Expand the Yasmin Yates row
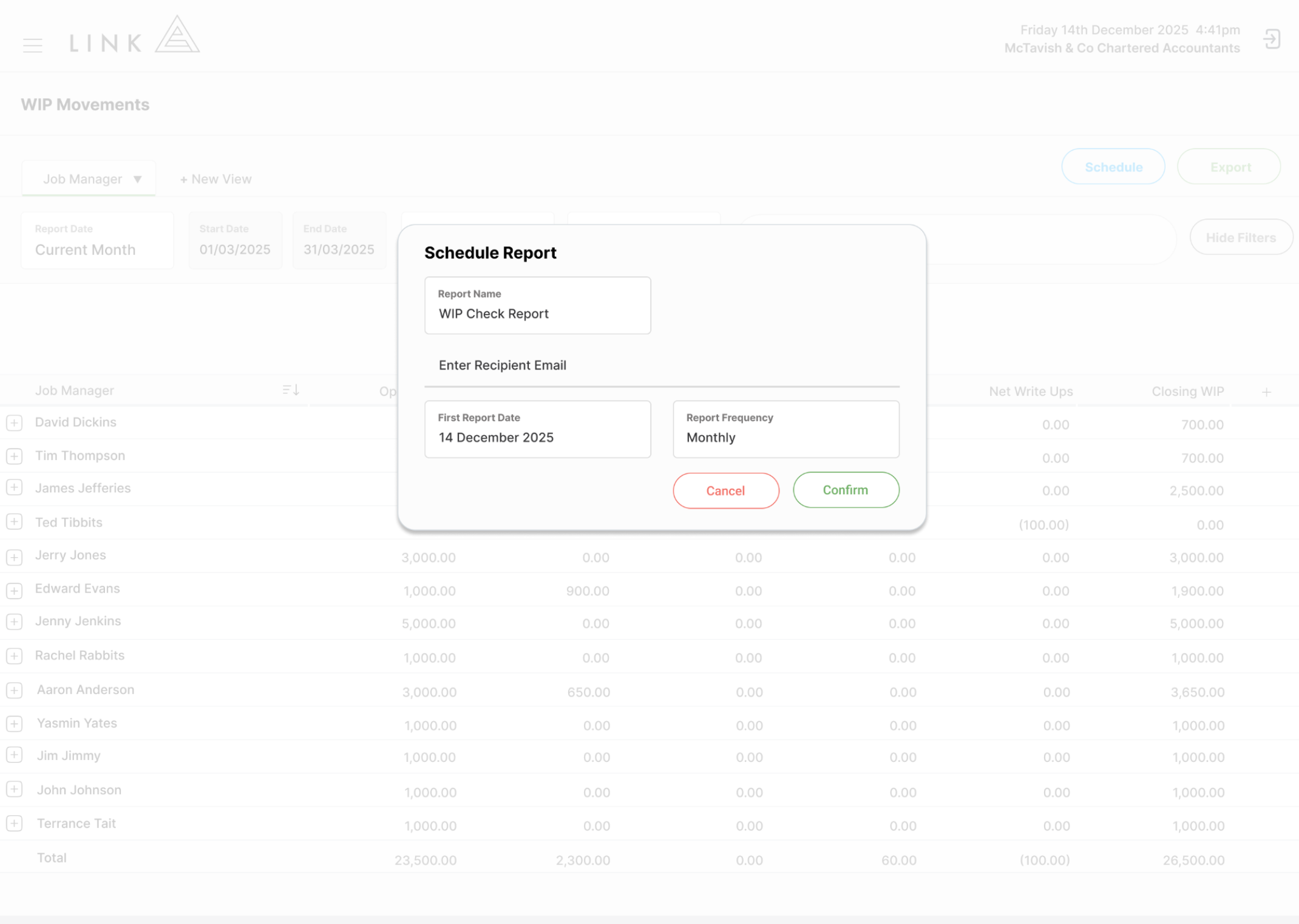Screen dimensions: 1299x924 pyautogui.click(x=15, y=724)
